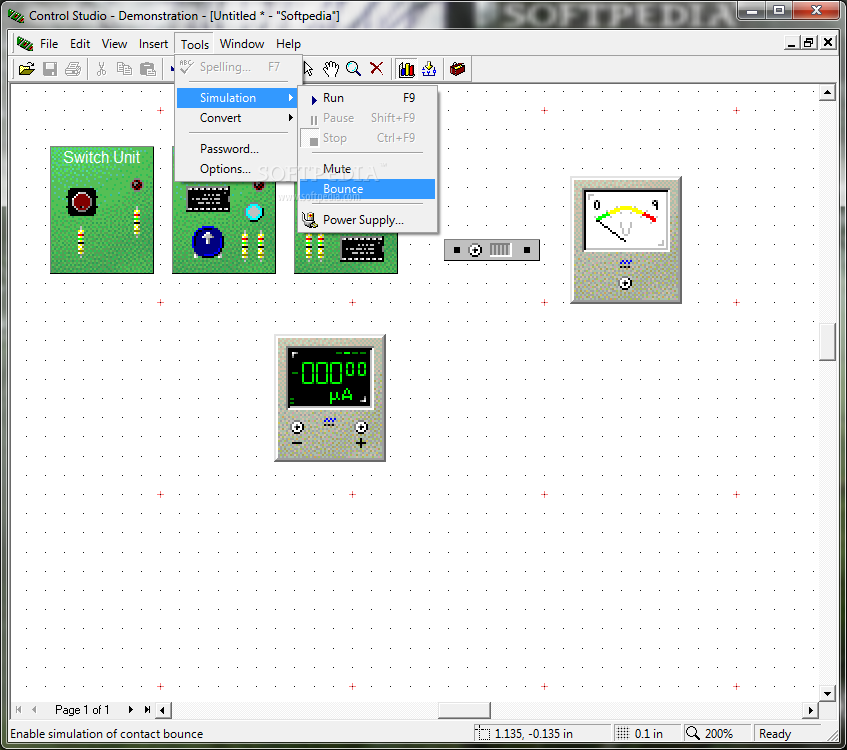Image resolution: width=847 pixels, height=750 pixels.
Task: Click the Paste clipboard icon
Action: [147, 69]
